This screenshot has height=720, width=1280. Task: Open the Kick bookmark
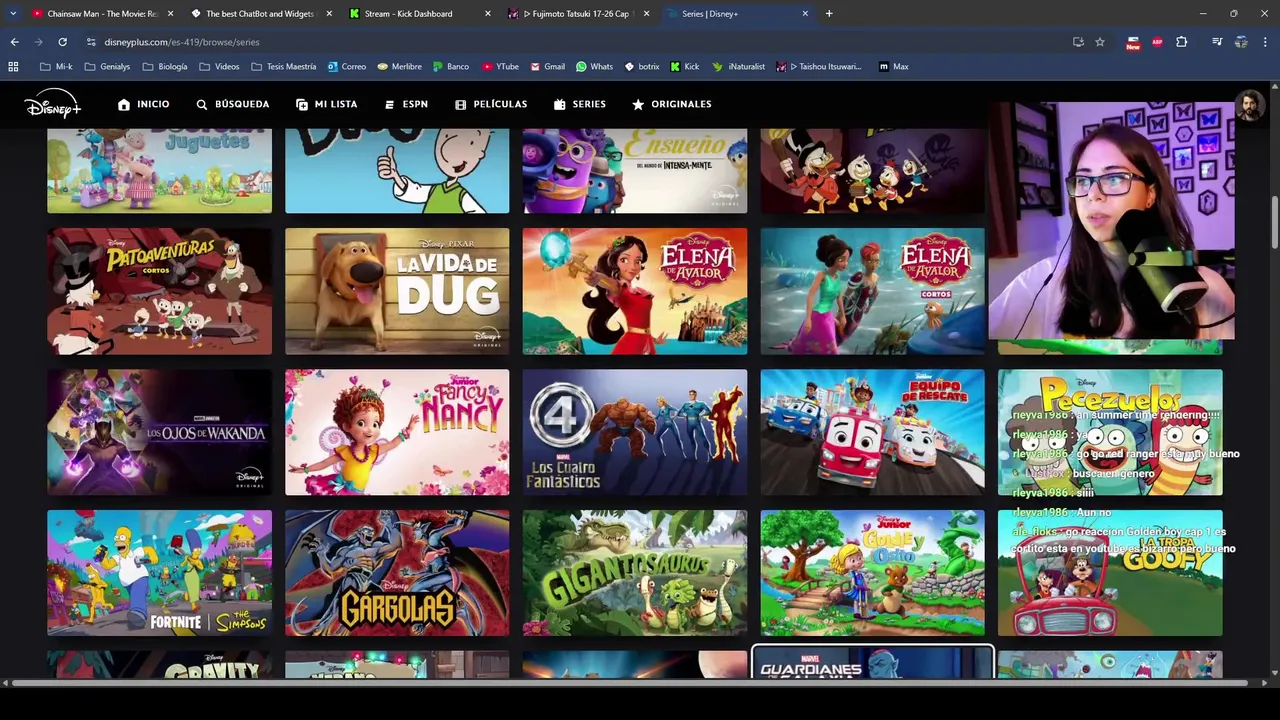pyautogui.click(x=684, y=66)
